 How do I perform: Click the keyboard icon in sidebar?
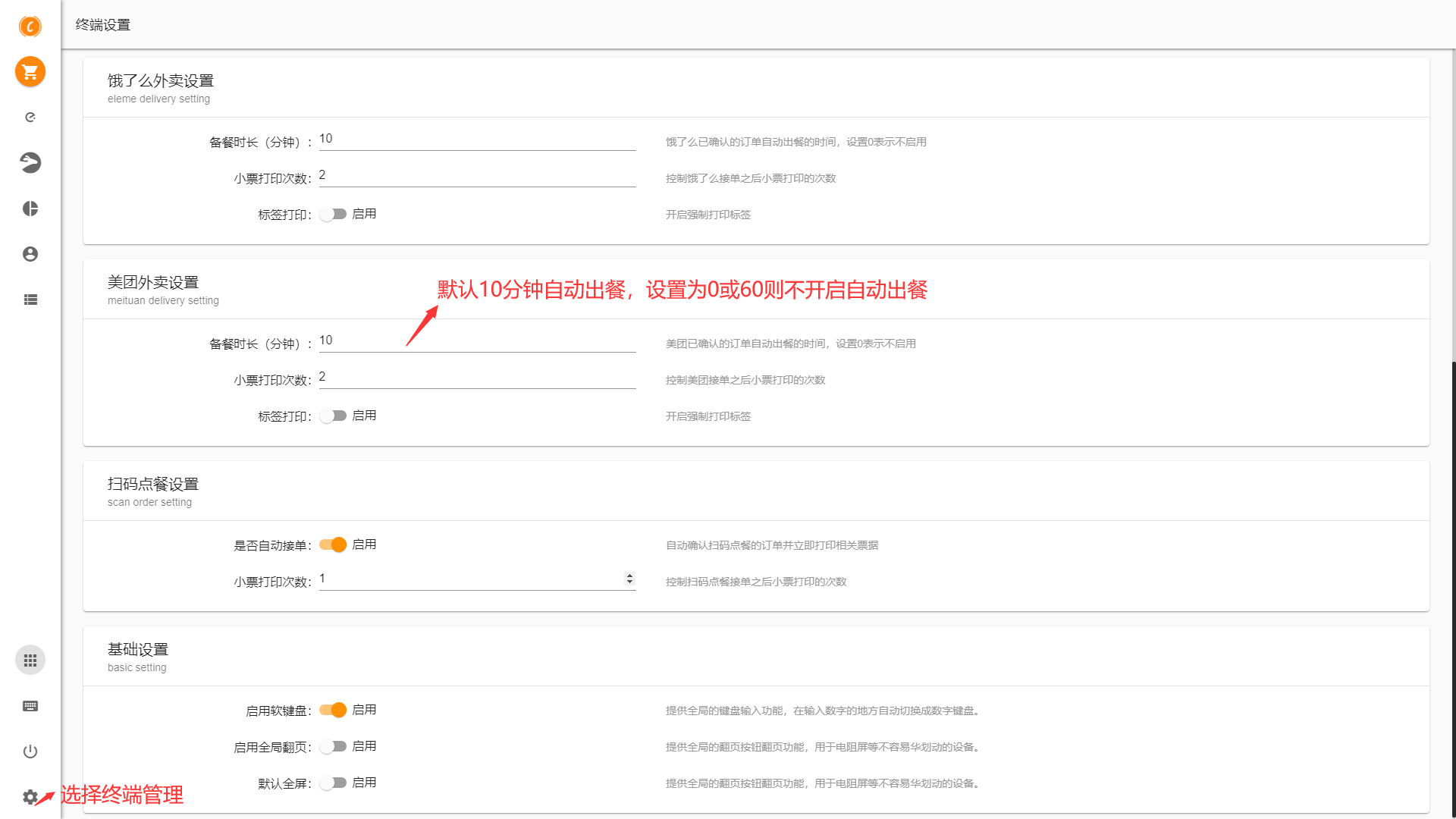[30, 706]
